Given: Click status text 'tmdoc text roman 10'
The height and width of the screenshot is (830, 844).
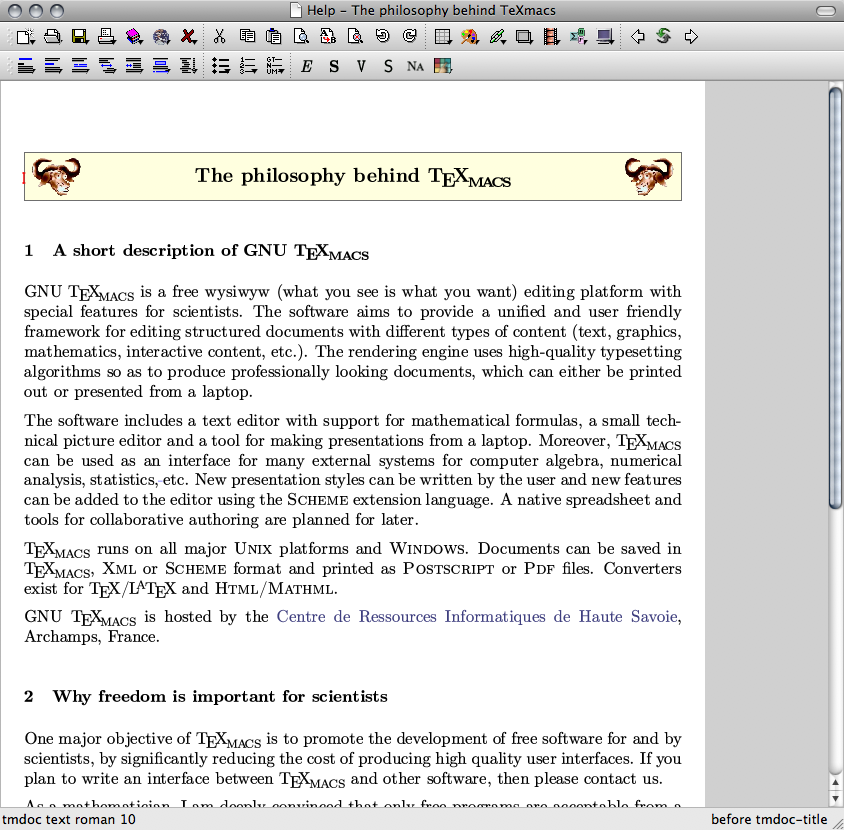Looking at the screenshot, I should point(69,820).
